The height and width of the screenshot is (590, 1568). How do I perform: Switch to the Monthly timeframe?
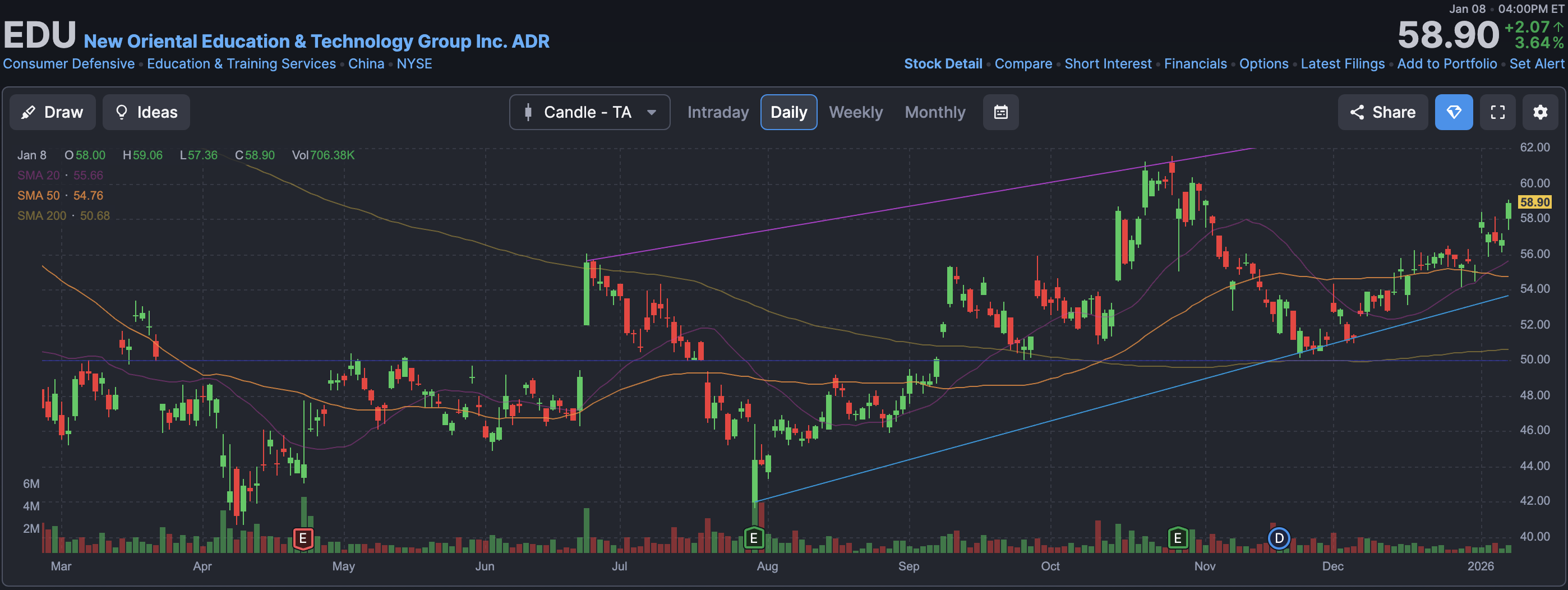click(934, 112)
